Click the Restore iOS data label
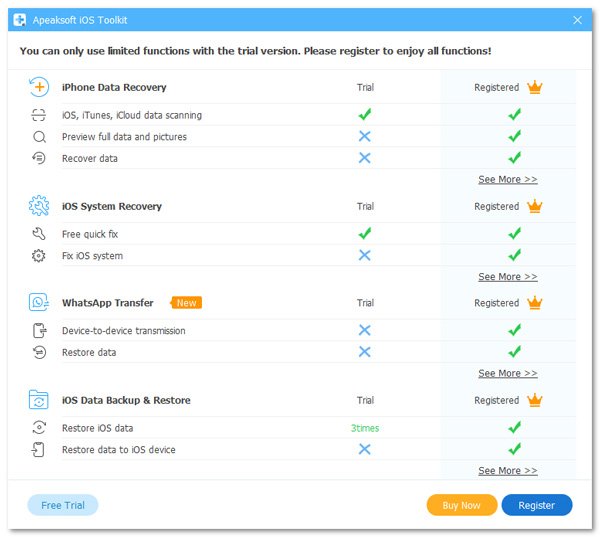The height and width of the screenshot is (537, 600). (x=98, y=428)
